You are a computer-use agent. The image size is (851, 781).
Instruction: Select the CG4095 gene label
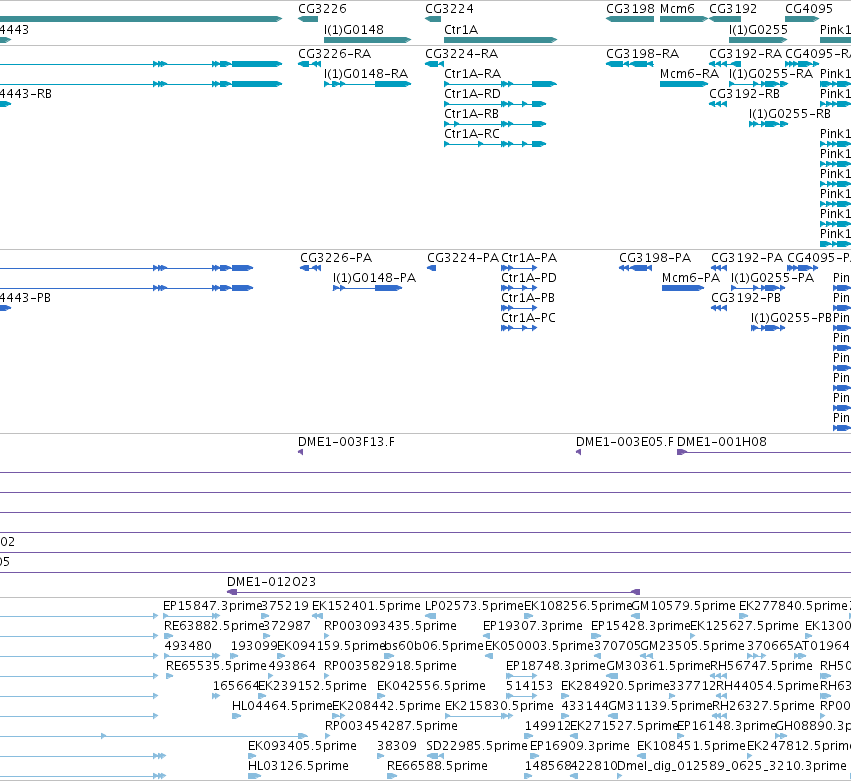[809, 9]
